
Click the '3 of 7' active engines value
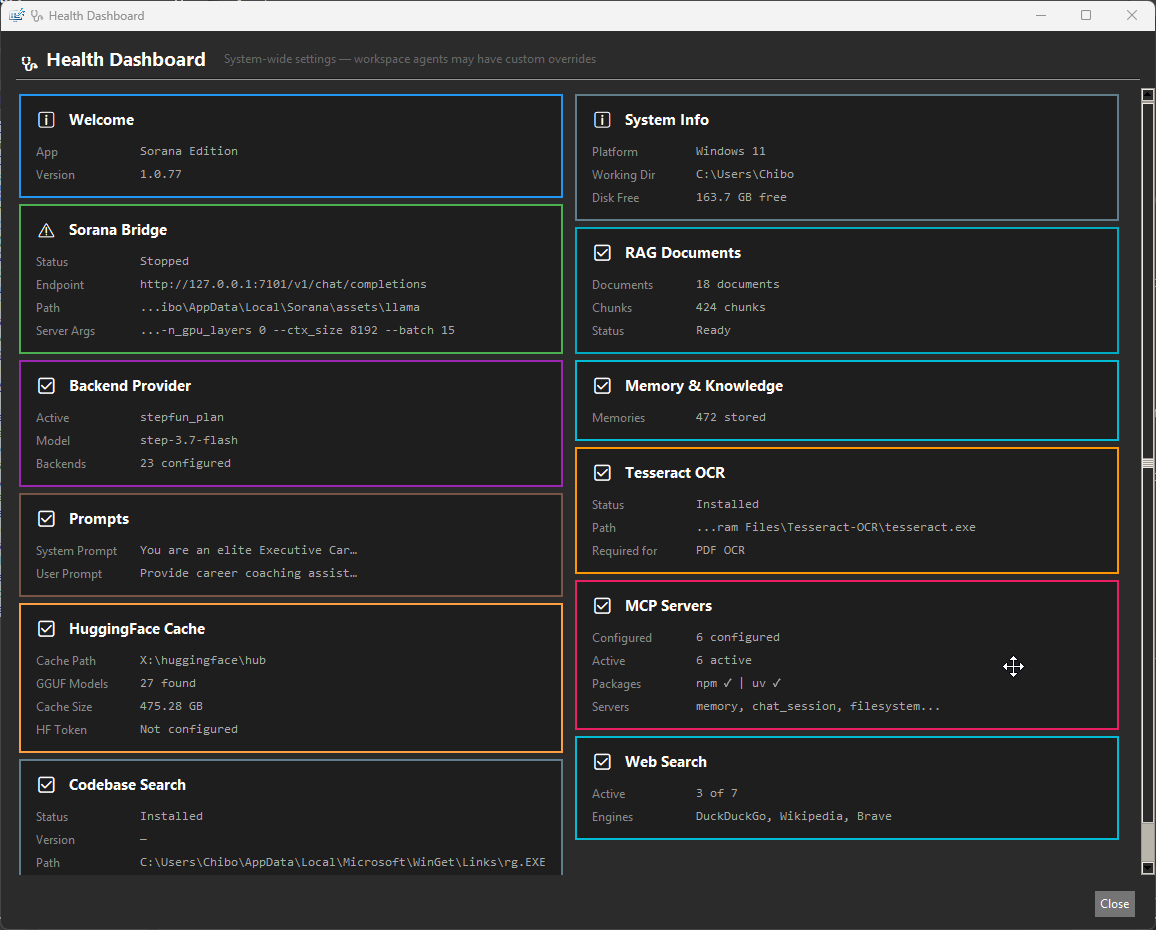717,793
